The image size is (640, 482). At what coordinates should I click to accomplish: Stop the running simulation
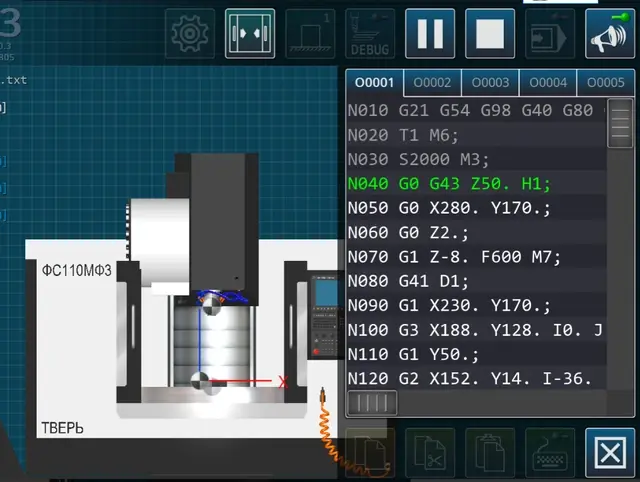point(489,33)
